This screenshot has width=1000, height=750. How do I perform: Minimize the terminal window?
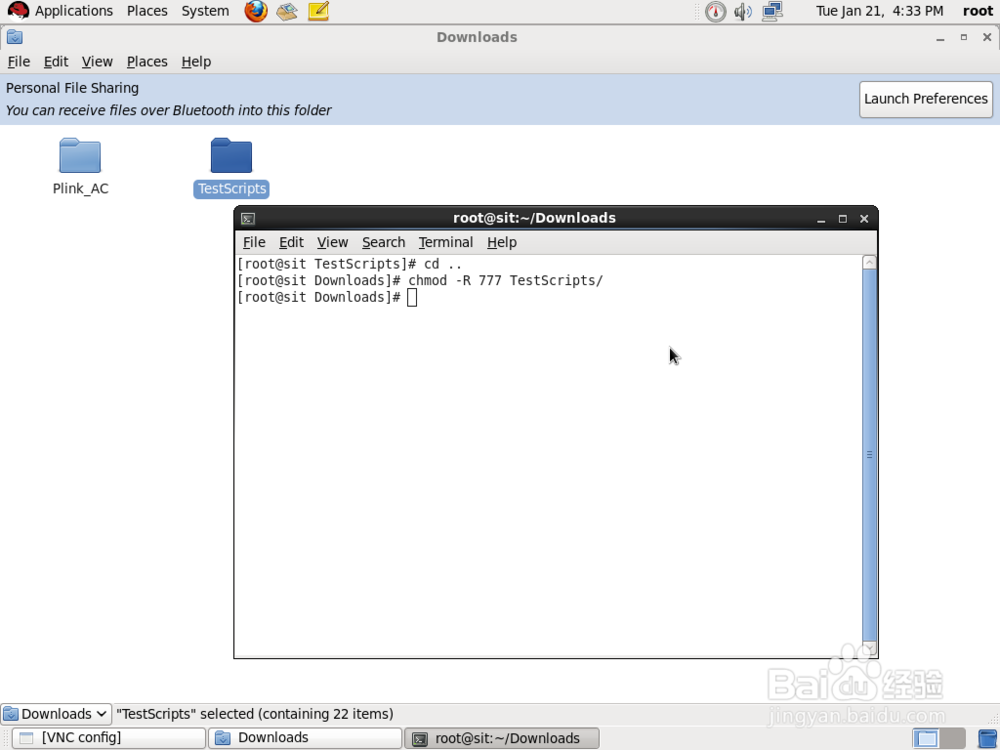(821, 219)
